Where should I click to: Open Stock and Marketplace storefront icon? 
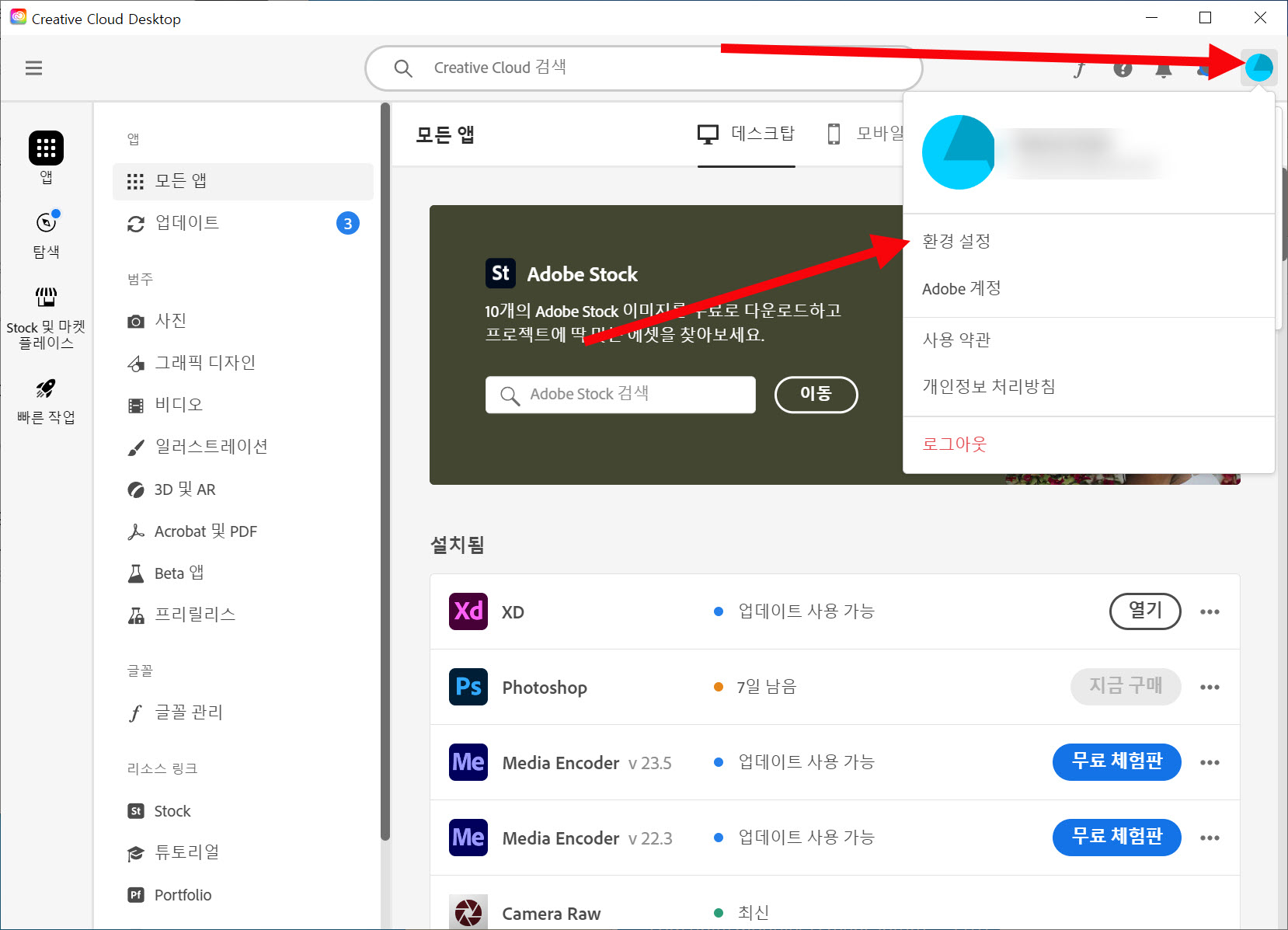tap(46, 297)
